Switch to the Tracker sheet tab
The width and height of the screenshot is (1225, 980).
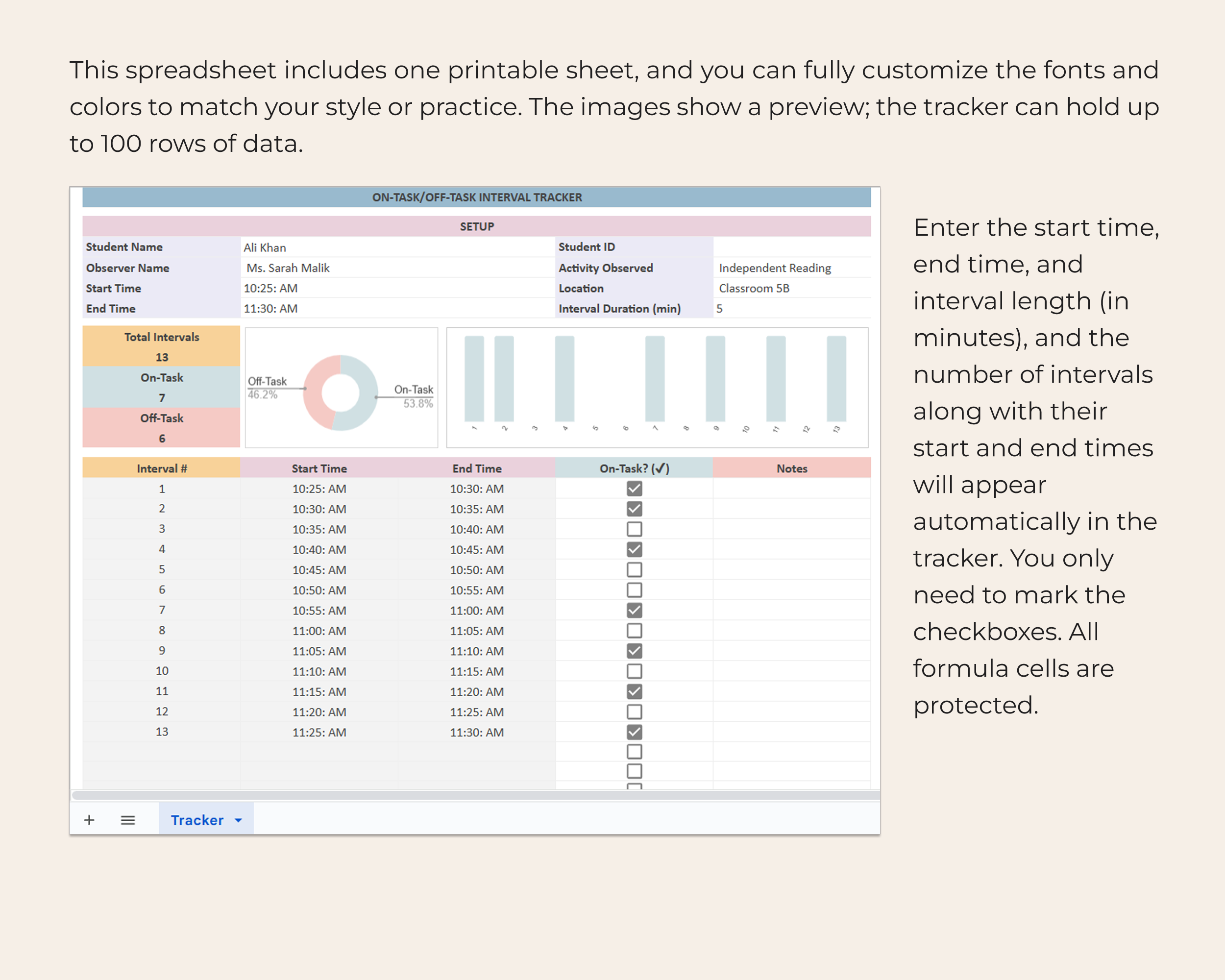[197, 820]
